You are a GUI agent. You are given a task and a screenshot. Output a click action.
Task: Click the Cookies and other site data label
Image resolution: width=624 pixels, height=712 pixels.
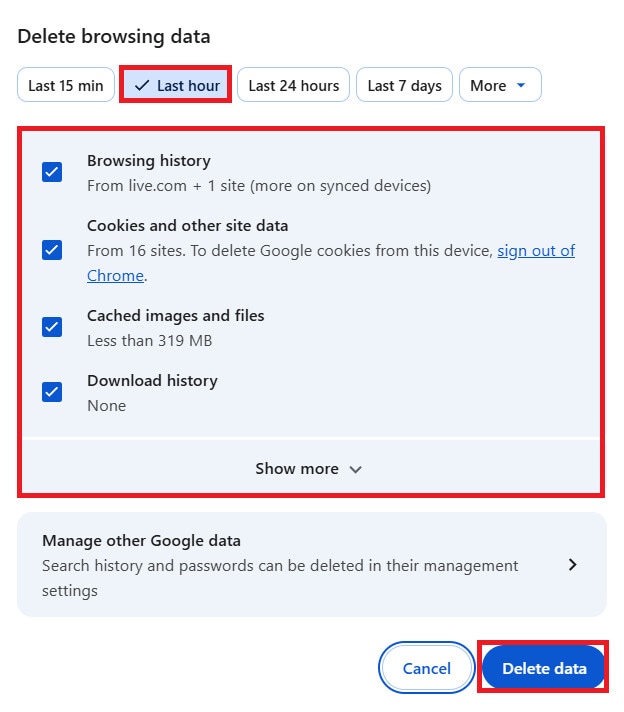coord(187,226)
